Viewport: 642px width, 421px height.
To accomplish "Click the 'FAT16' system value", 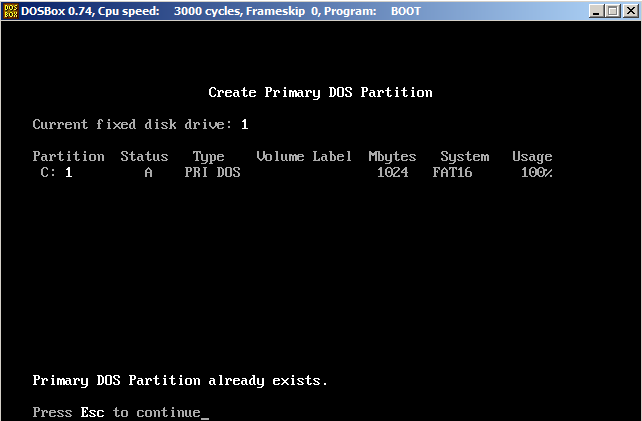I will point(452,172).
